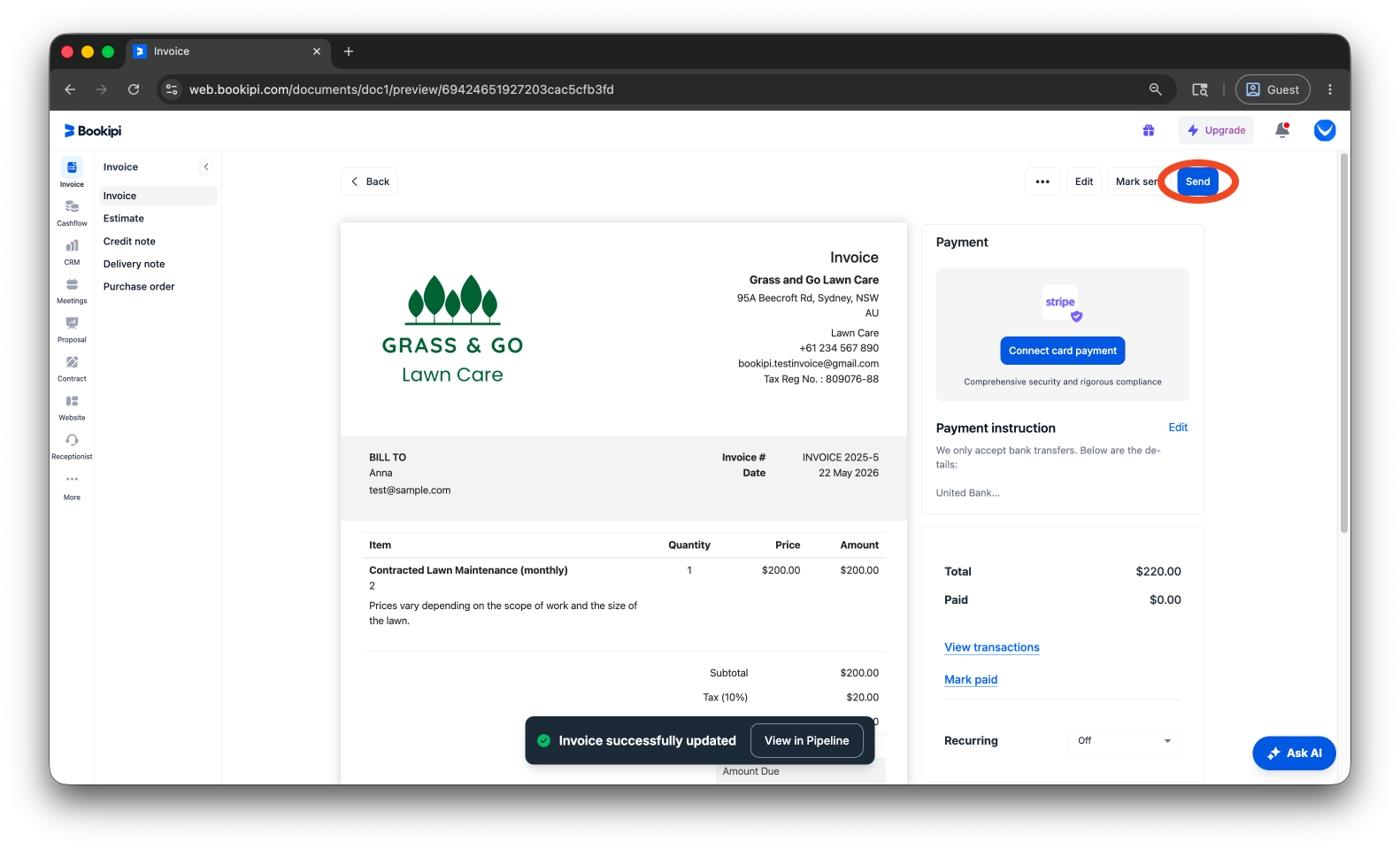Open the Invoice module in sidebar

72,173
